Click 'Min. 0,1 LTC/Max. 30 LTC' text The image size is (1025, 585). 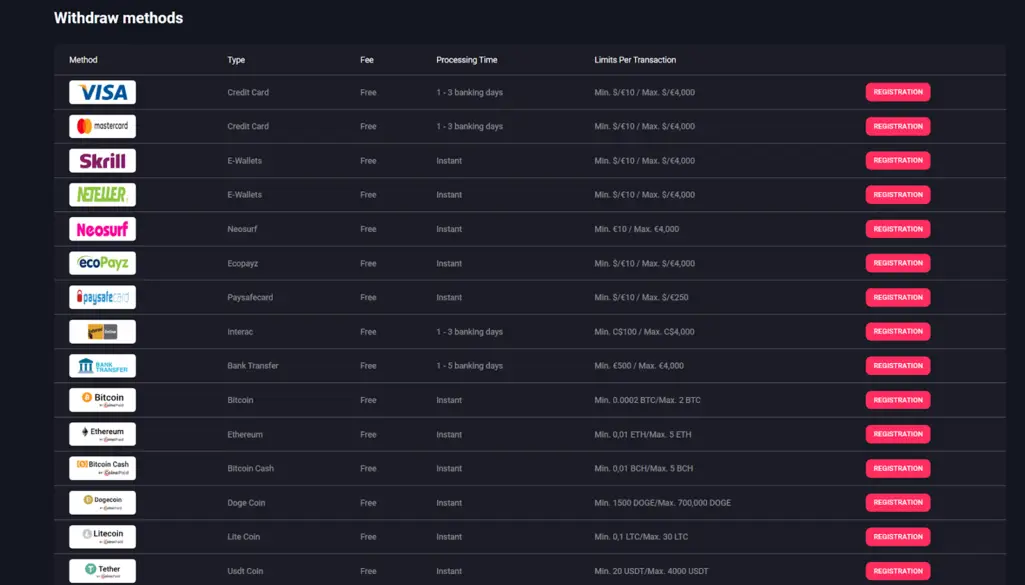tap(641, 537)
